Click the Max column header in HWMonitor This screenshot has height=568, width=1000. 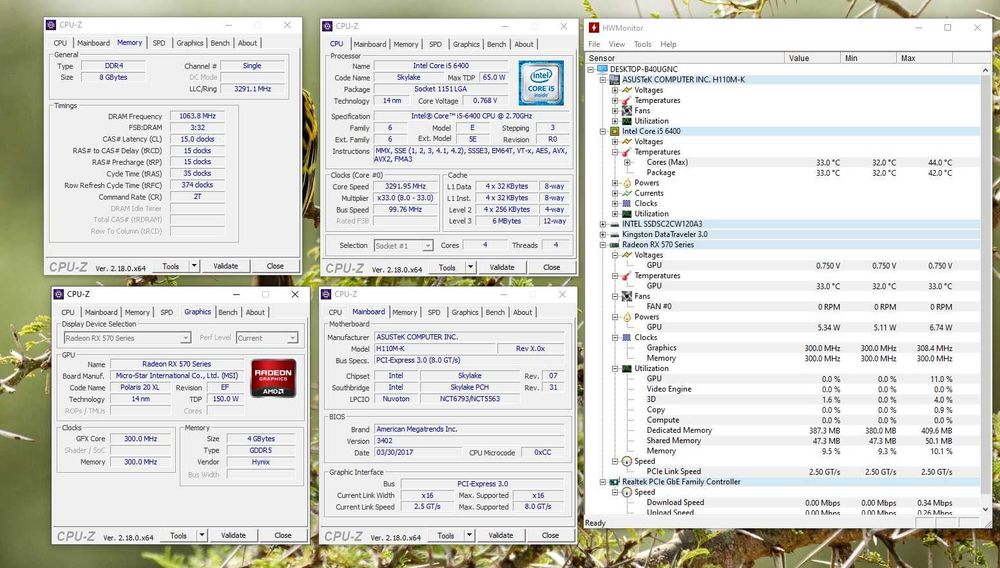tap(925, 57)
